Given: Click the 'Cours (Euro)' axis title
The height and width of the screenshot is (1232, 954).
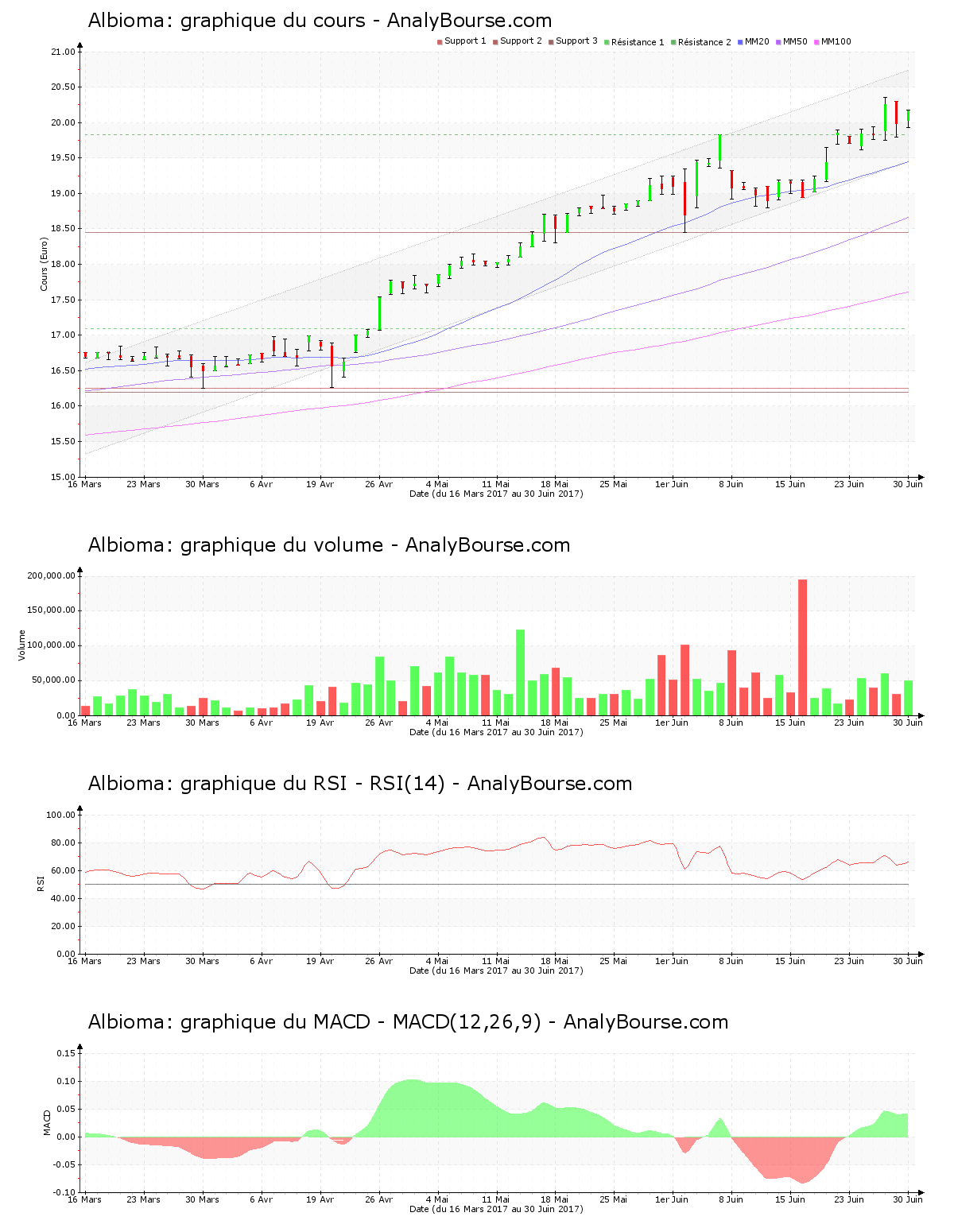Looking at the screenshot, I should point(45,265).
